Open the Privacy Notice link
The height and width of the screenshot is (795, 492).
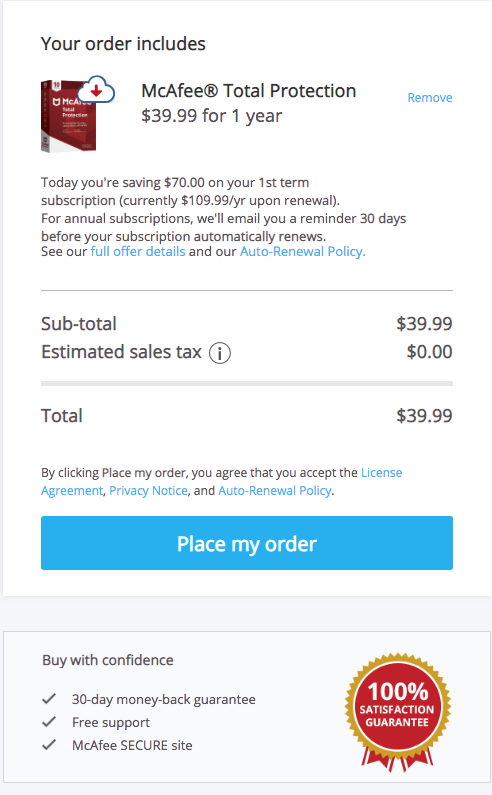[148, 491]
